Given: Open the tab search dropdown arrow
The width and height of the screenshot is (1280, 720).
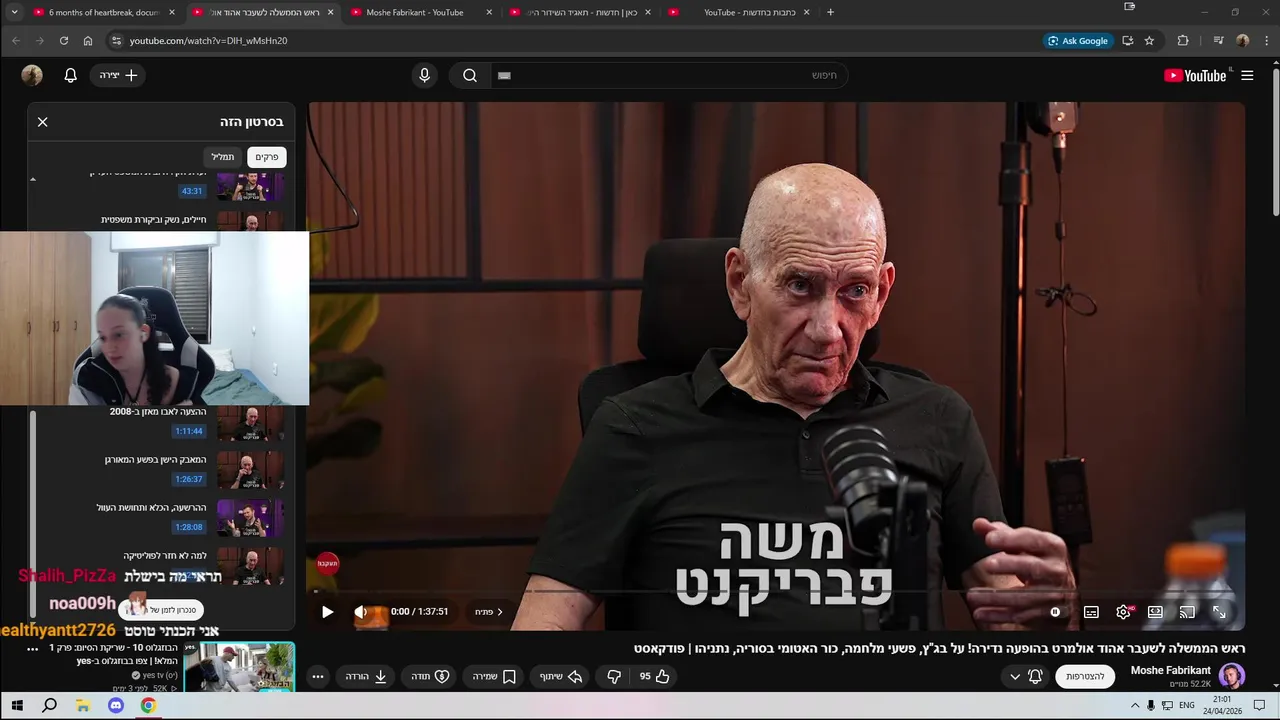Looking at the screenshot, I should pos(14,12).
